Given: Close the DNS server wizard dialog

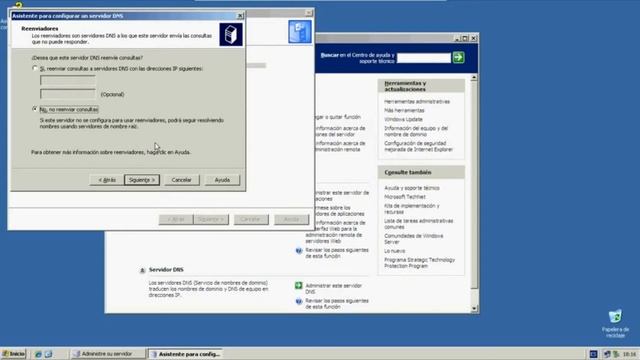Looking at the screenshot, I should click(x=240, y=16).
